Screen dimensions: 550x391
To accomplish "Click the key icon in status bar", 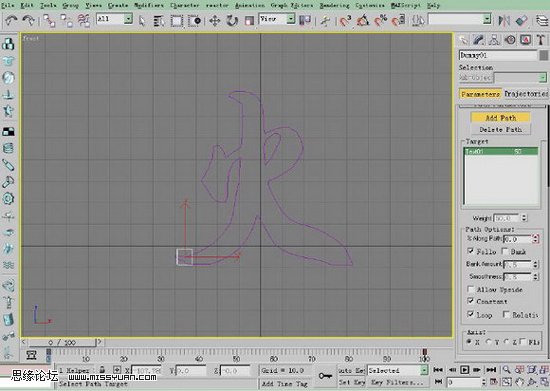I will pyautogui.click(x=326, y=376).
